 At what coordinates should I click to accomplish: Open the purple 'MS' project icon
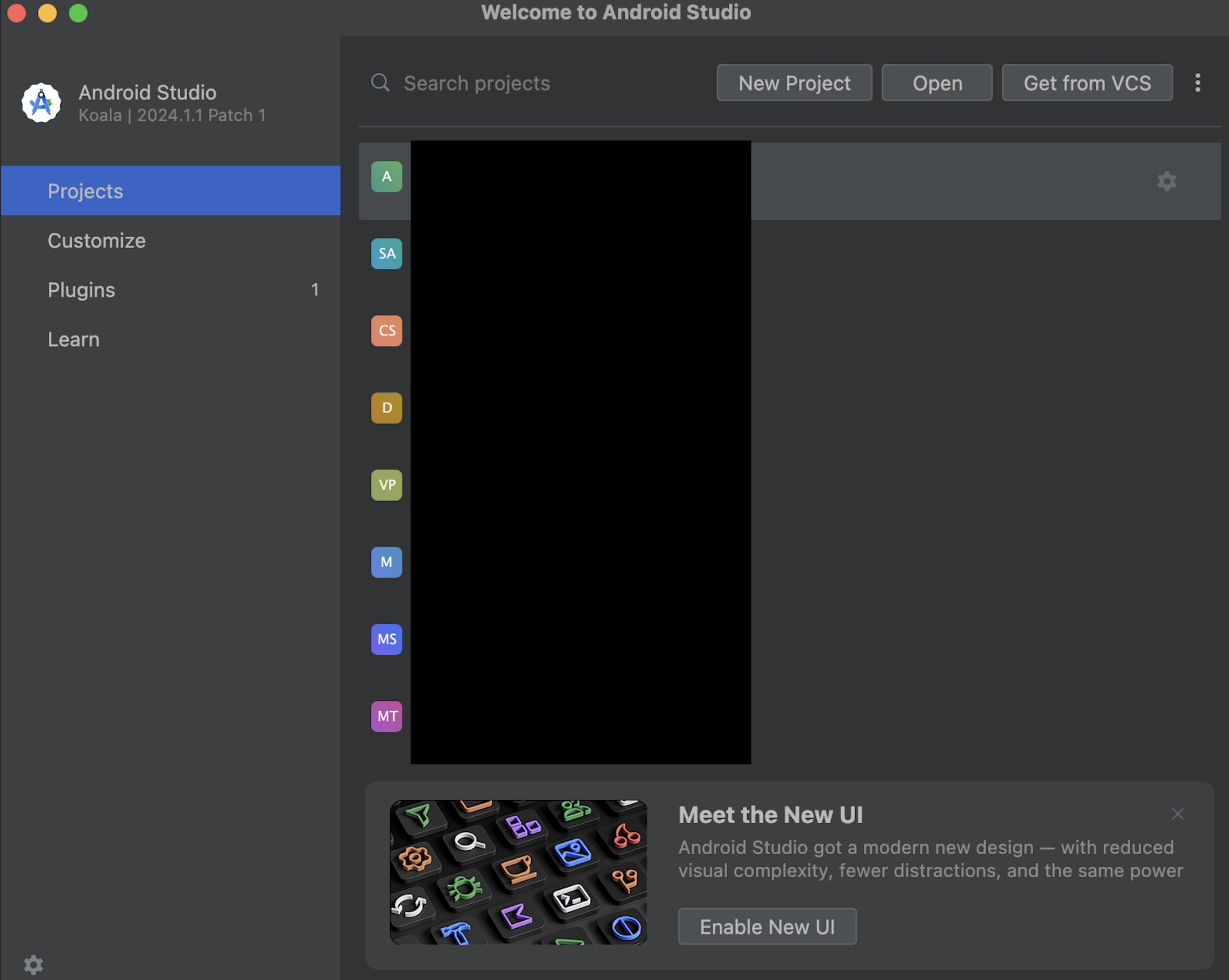point(387,639)
